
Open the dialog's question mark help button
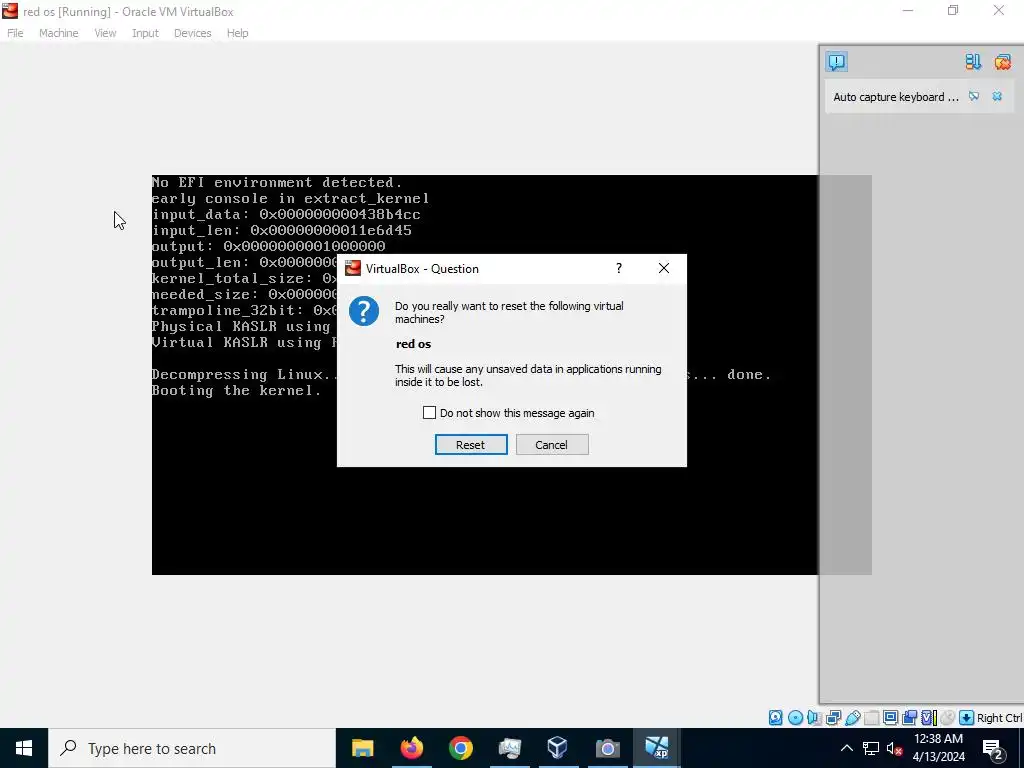click(618, 268)
